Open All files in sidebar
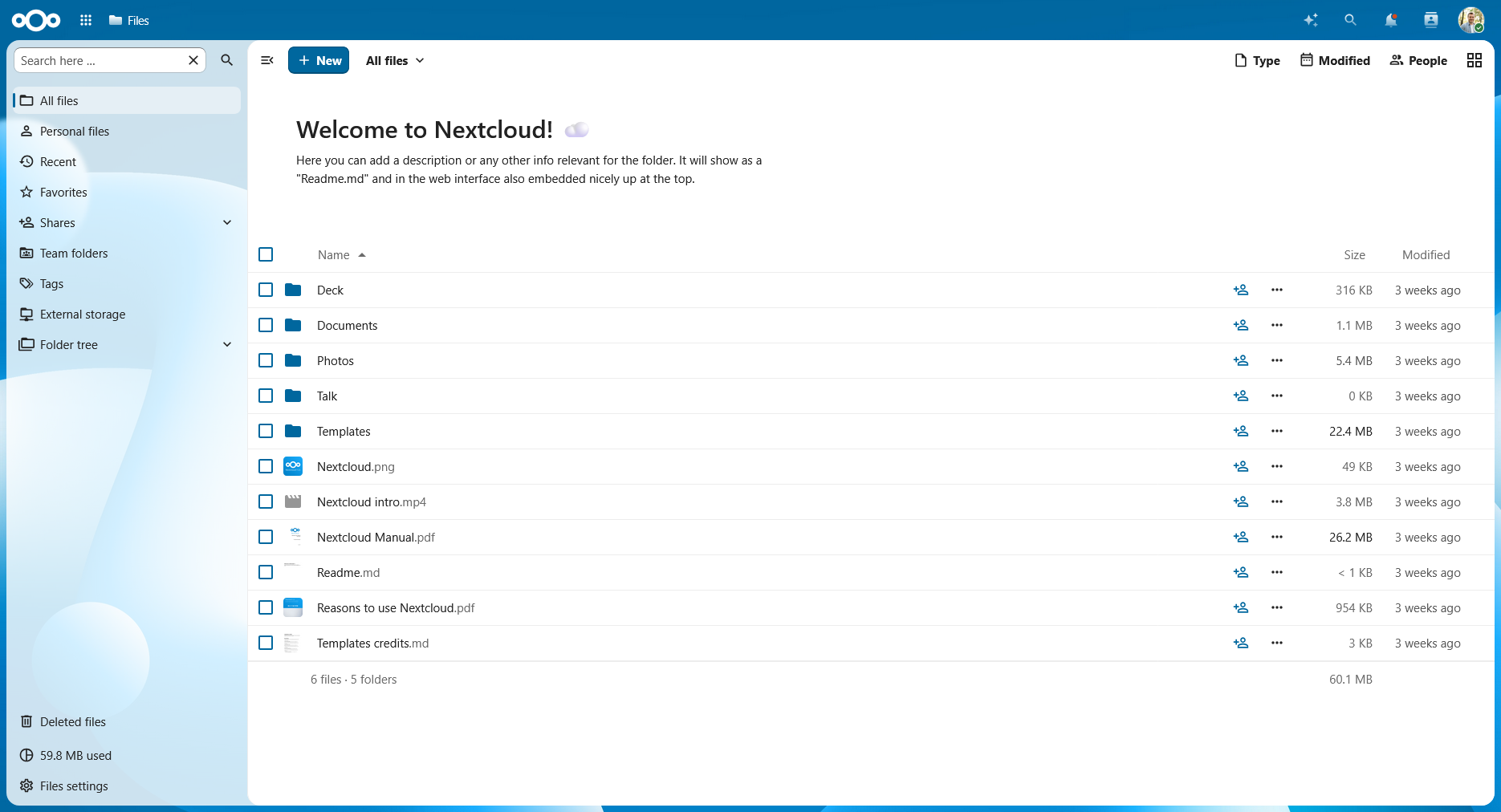 tap(127, 100)
